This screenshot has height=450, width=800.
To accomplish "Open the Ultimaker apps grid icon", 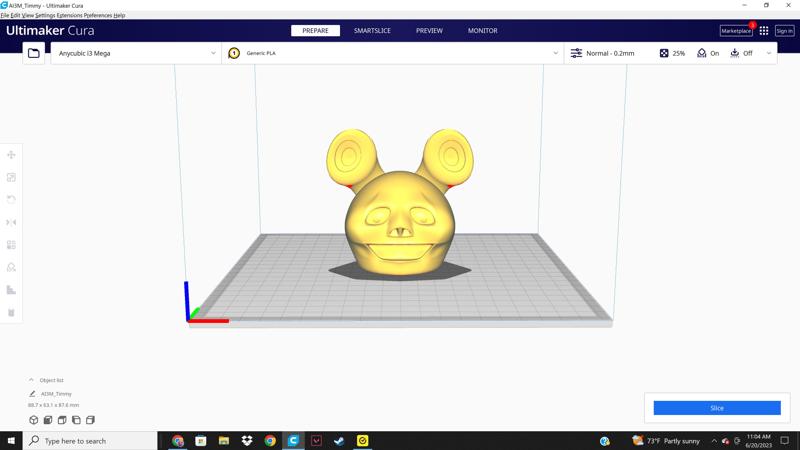I will (764, 31).
